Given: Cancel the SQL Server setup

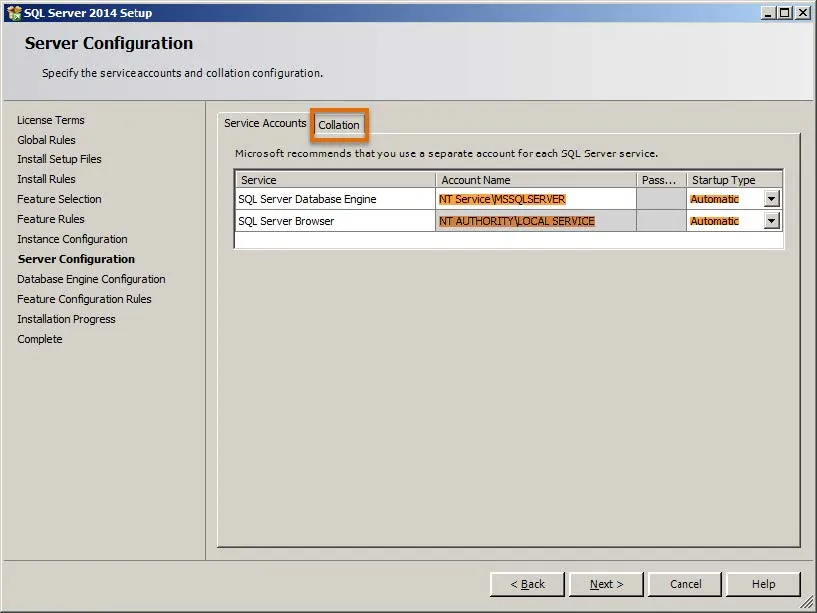Looking at the screenshot, I should click(x=685, y=584).
